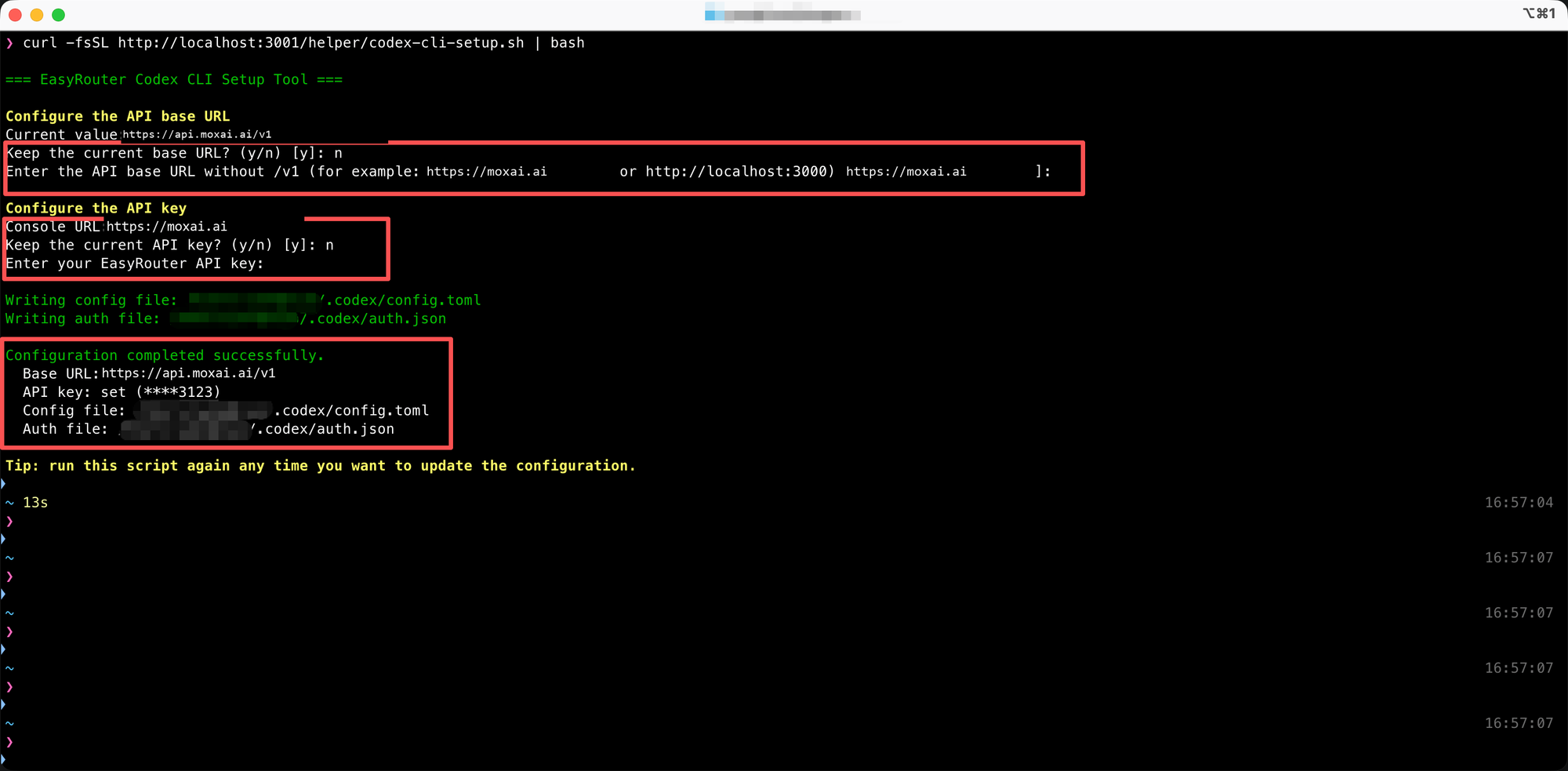The image size is (1568, 771).
Task: Click the 'Console URL' moxai.ai line
Action: 116,227
